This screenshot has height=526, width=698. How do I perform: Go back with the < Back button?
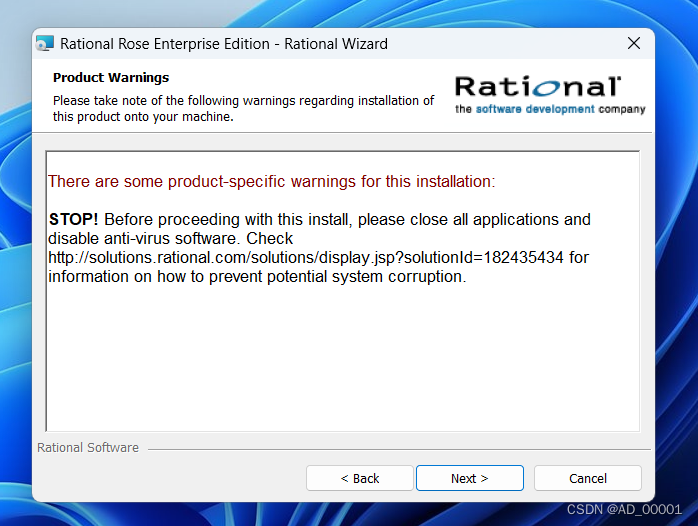click(x=360, y=478)
